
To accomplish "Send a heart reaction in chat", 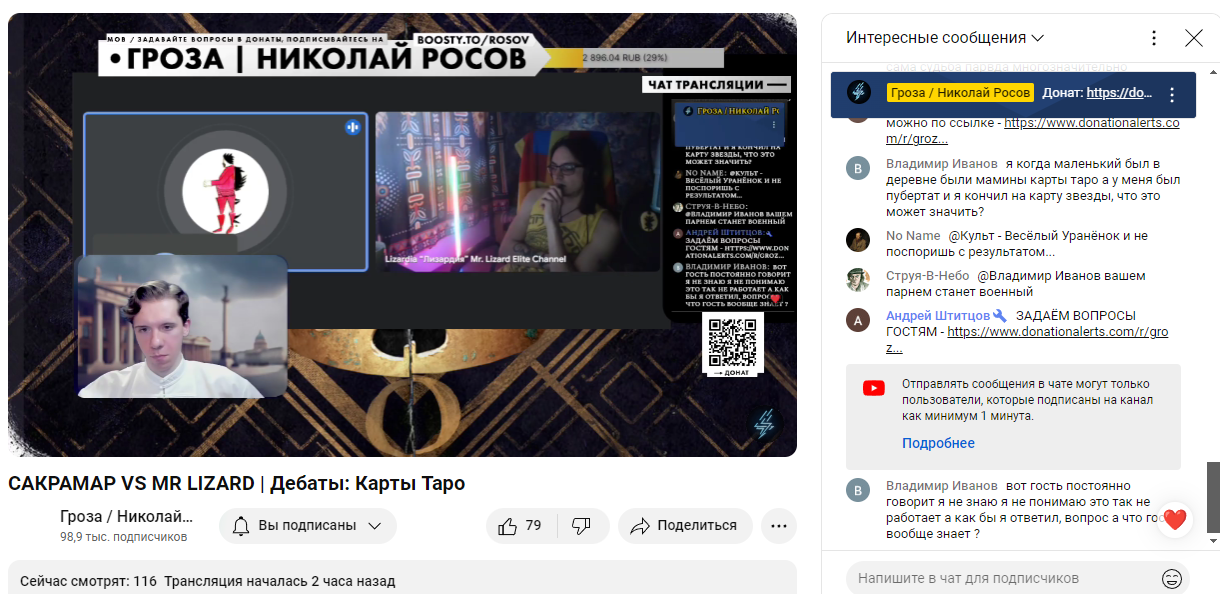I will coord(1175,520).
